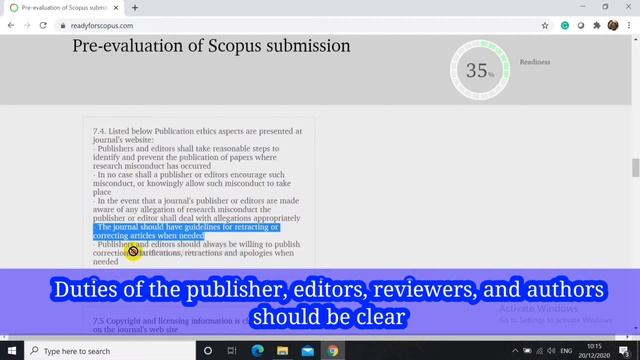Click the Readiness label

pos(535,62)
